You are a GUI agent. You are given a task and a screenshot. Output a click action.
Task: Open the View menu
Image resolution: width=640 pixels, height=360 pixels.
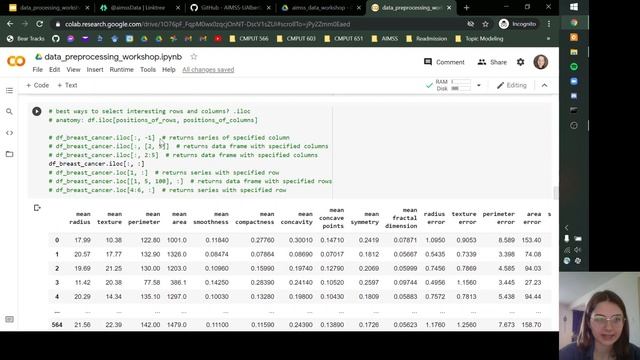pyautogui.click(x=73, y=70)
